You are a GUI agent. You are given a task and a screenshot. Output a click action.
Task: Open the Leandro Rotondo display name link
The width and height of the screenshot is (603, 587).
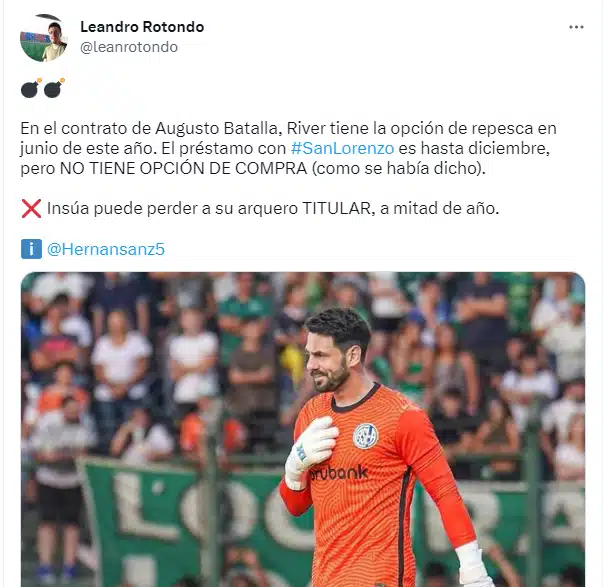pos(142,27)
